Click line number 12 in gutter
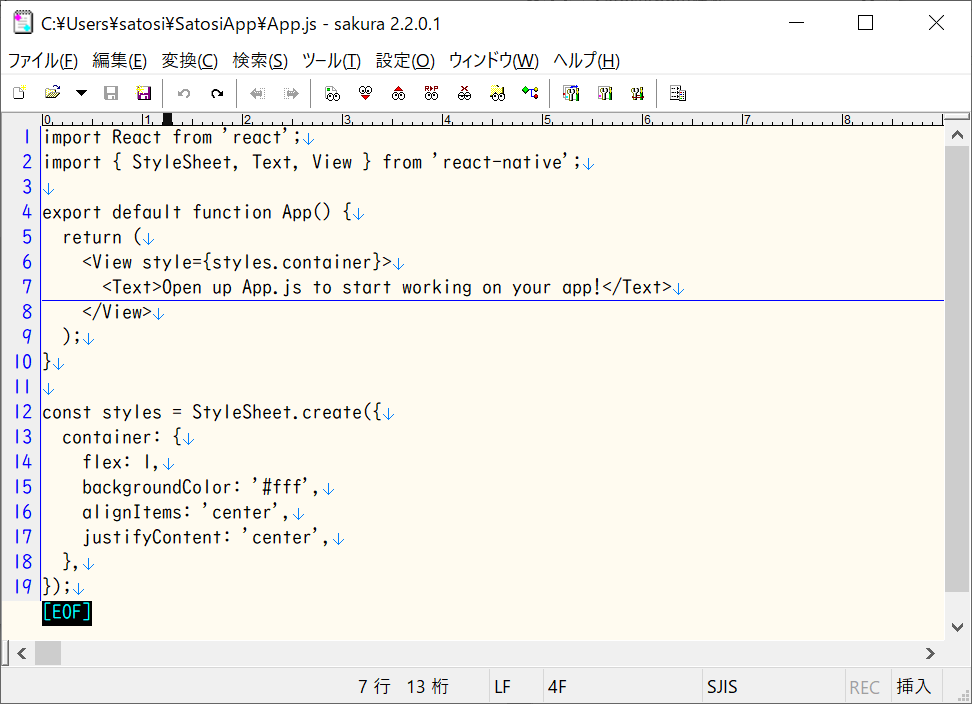The height and width of the screenshot is (704, 972). [23, 411]
